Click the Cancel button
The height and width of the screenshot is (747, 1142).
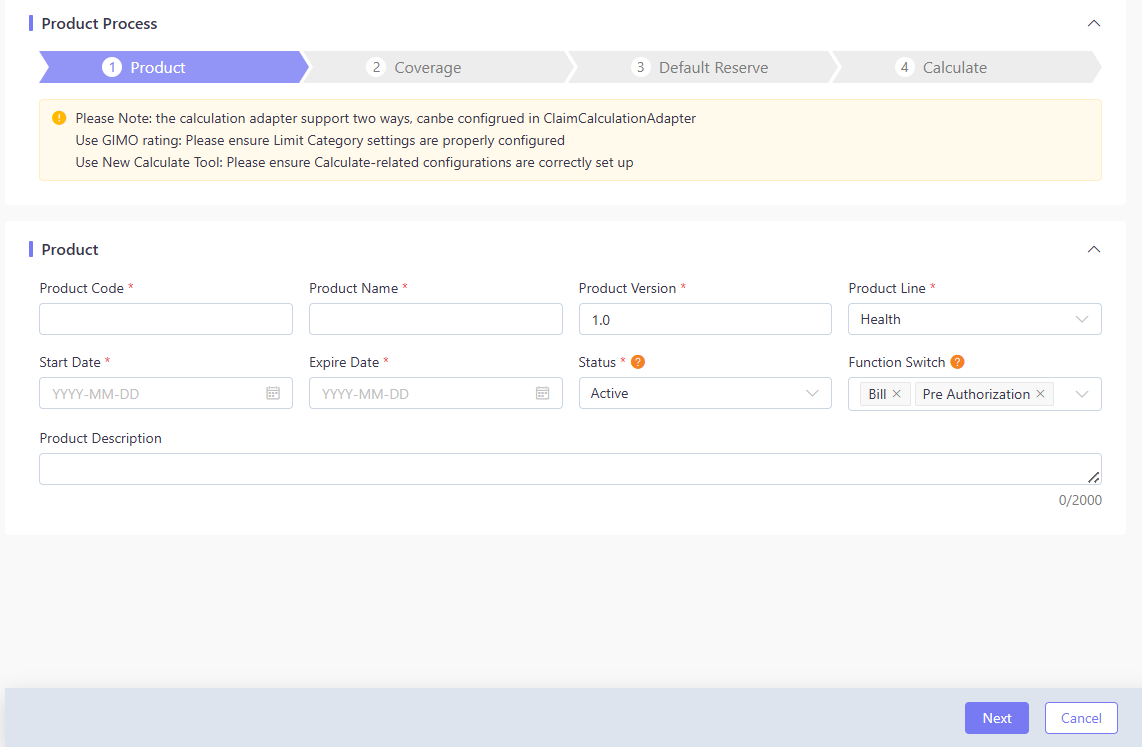click(1081, 718)
